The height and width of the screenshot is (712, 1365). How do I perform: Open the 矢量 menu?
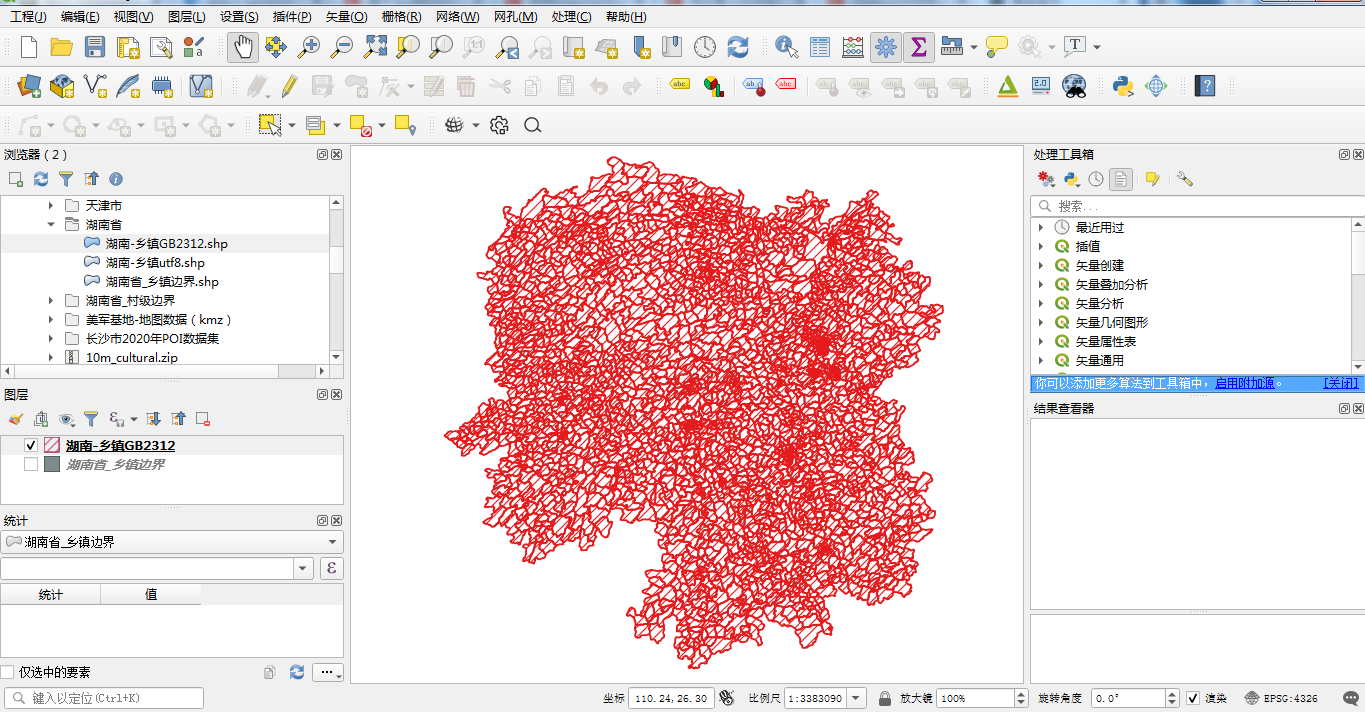click(x=347, y=17)
